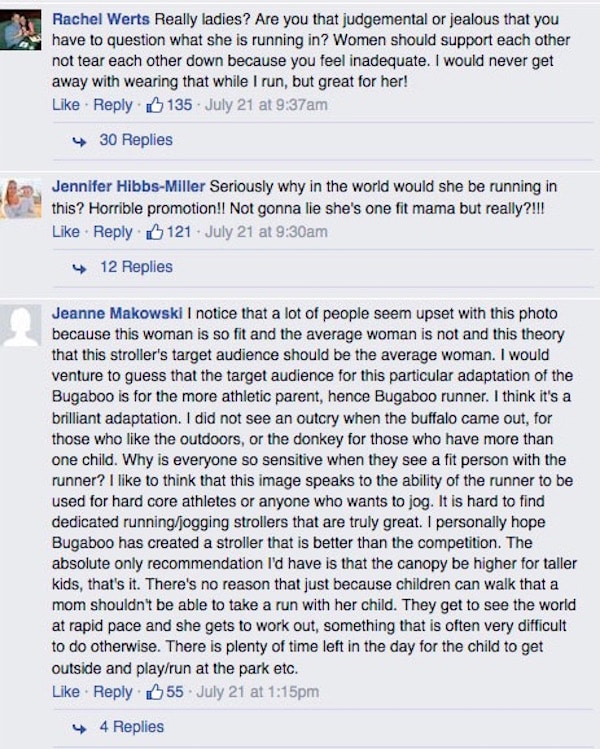Expand the 12 Replies thread

click(136, 267)
